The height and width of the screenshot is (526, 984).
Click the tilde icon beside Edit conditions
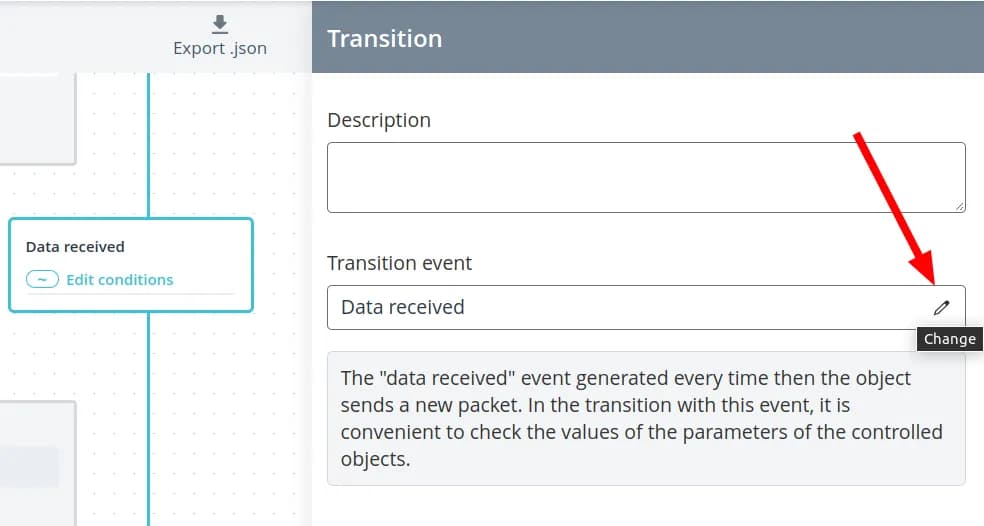tap(42, 280)
